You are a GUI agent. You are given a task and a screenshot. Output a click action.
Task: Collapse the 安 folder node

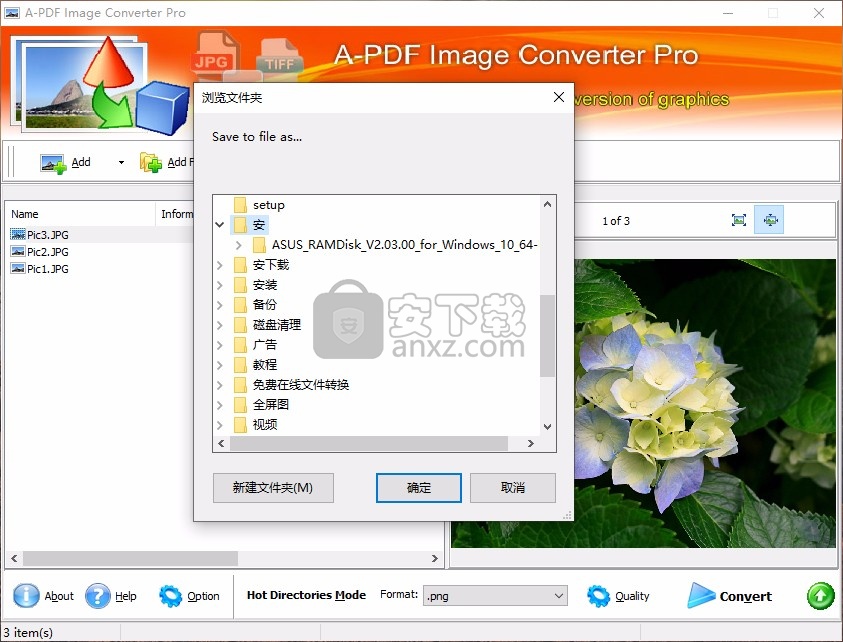pos(220,225)
